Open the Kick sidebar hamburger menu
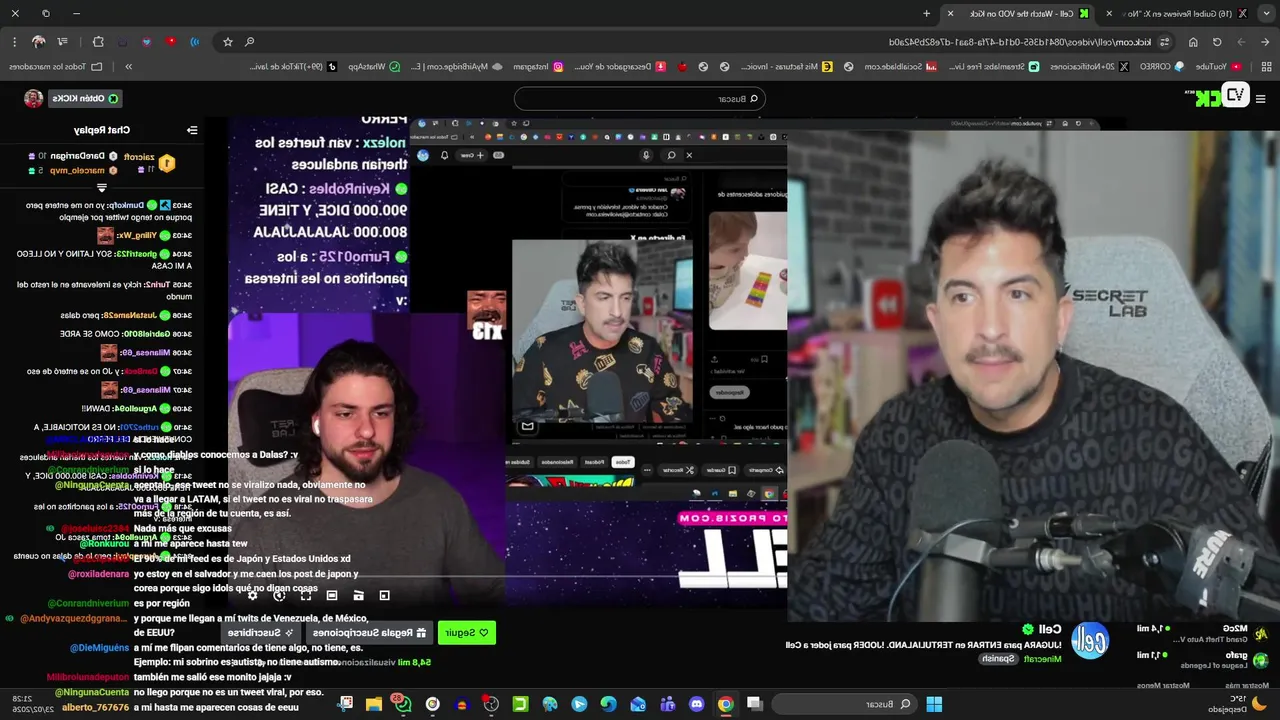 coord(1260,98)
